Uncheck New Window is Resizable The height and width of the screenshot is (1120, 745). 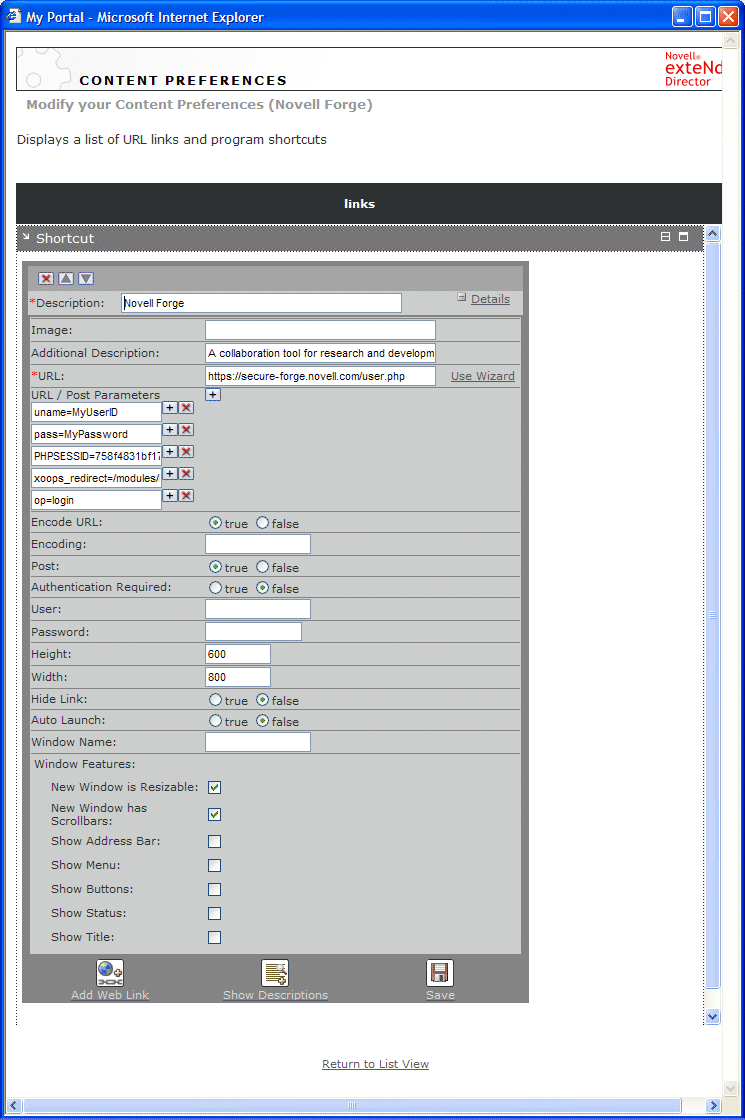(214, 788)
